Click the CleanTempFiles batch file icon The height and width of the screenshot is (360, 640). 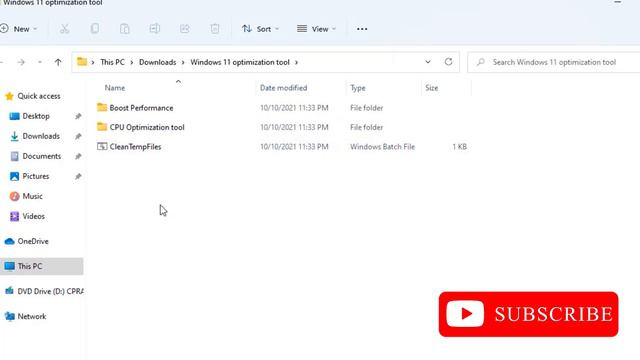click(x=102, y=147)
